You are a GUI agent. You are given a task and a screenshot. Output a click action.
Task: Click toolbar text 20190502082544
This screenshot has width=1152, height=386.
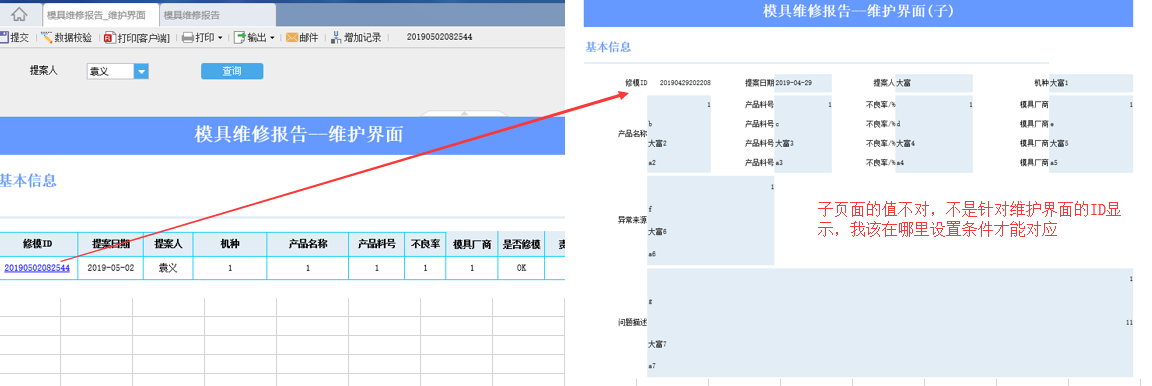(x=439, y=37)
